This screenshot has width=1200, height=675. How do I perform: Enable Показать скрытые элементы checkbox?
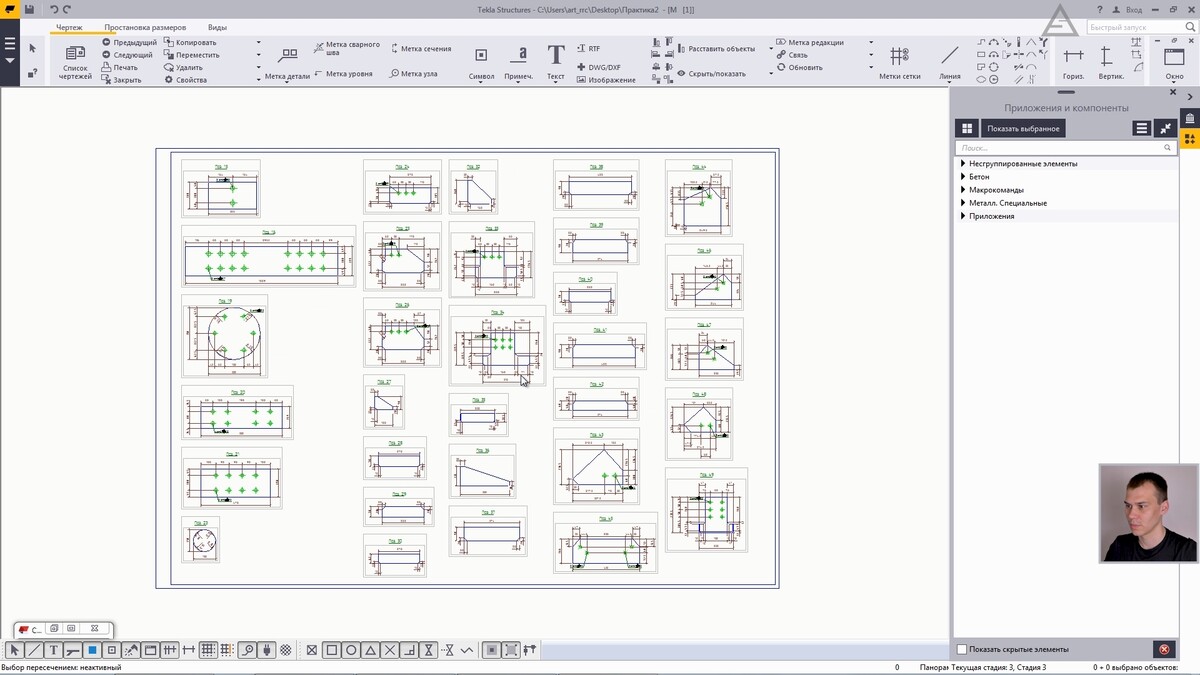[962, 649]
